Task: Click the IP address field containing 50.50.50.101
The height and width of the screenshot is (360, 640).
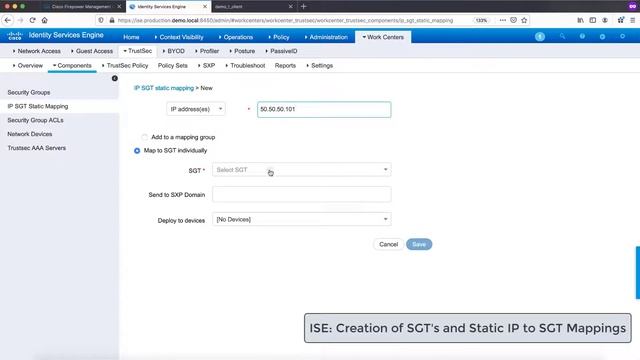Action: point(324,109)
